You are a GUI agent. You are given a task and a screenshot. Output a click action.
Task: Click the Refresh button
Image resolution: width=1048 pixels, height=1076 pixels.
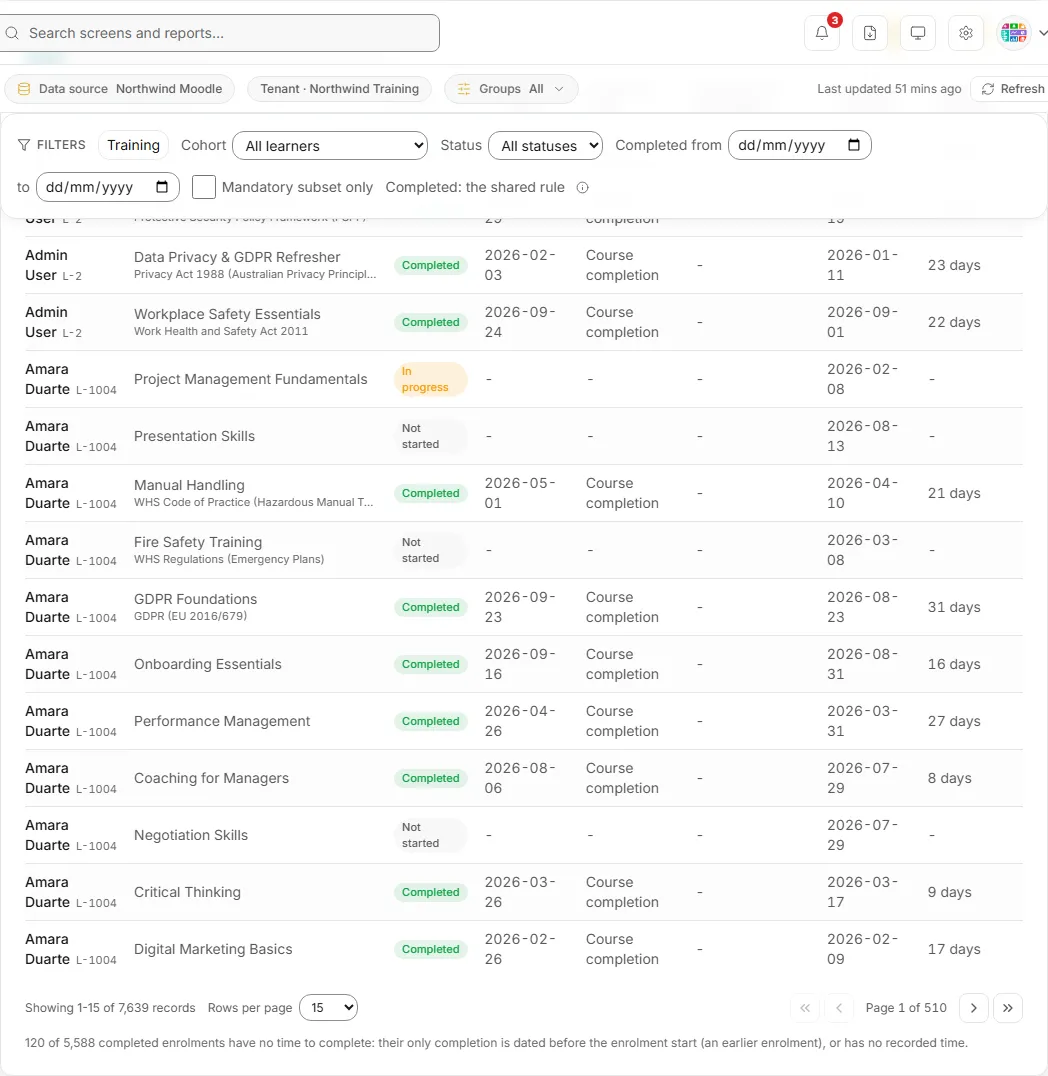1012,89
